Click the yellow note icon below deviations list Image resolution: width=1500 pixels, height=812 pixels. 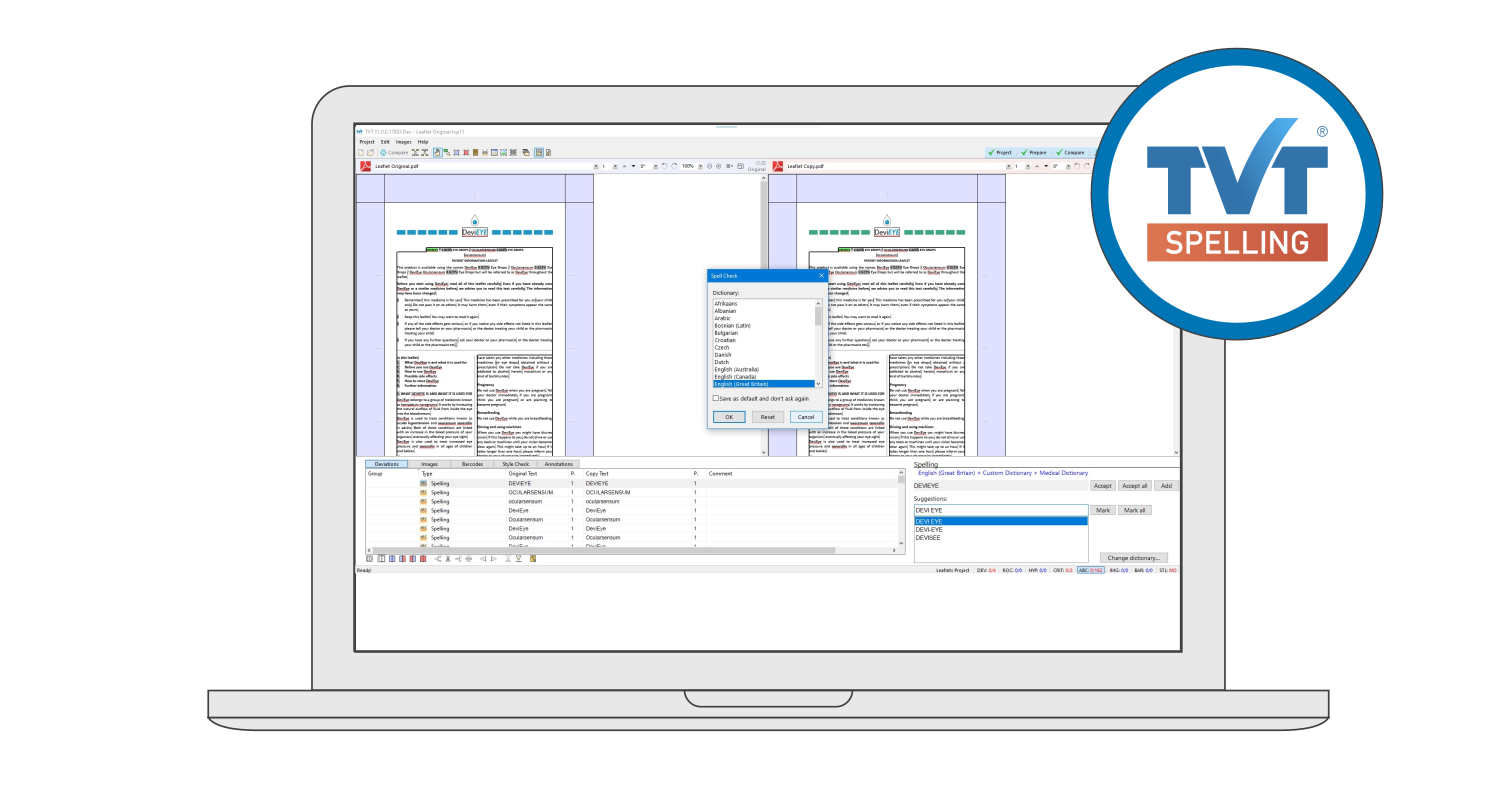tap(534, 558)
